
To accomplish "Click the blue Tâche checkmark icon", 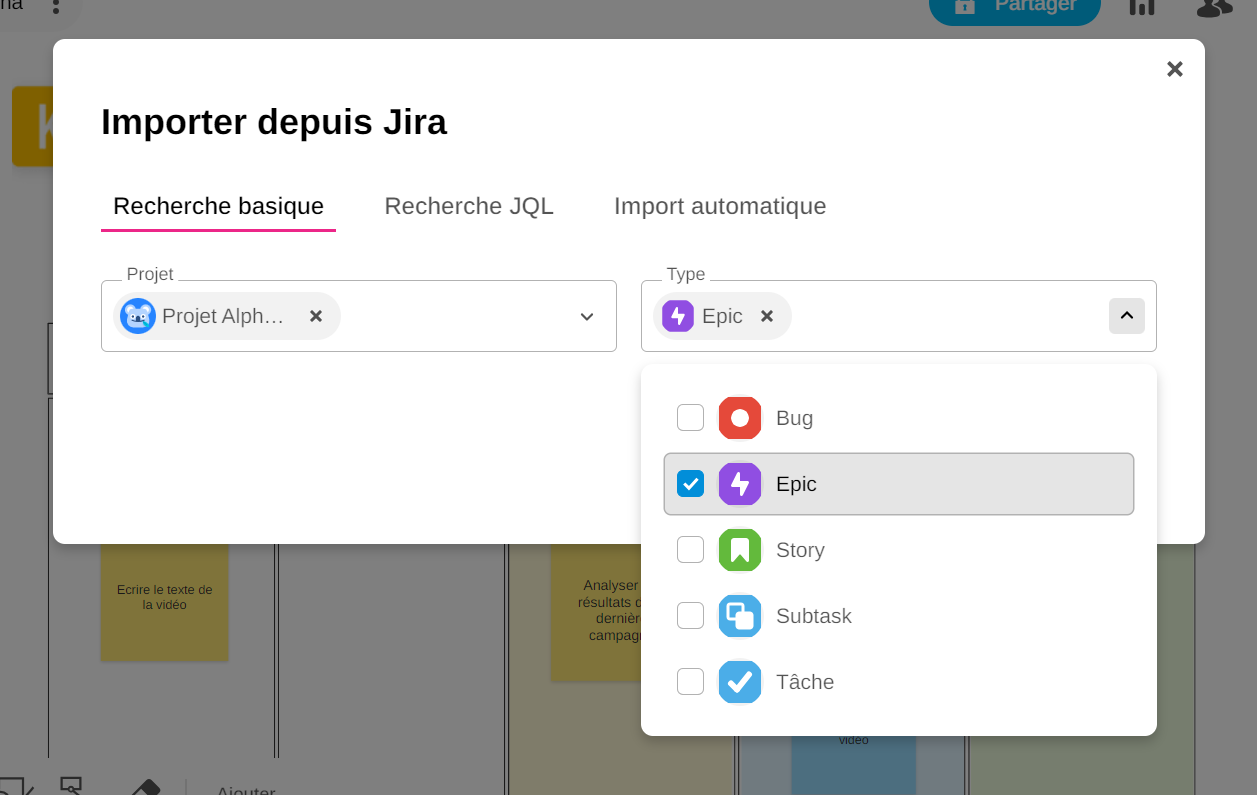I will (x=740, y=682).
